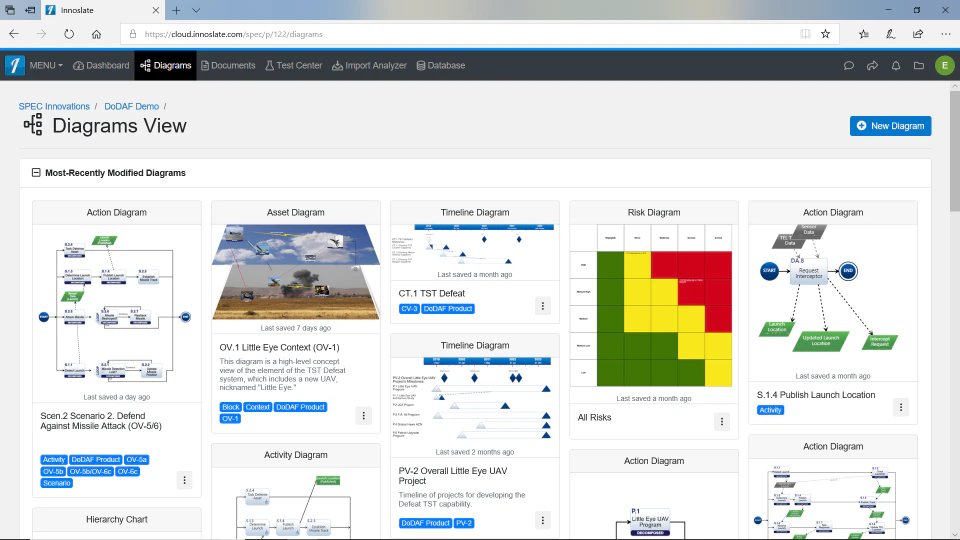
Task: Open Import Analyzer
Action: coord(369,66)
